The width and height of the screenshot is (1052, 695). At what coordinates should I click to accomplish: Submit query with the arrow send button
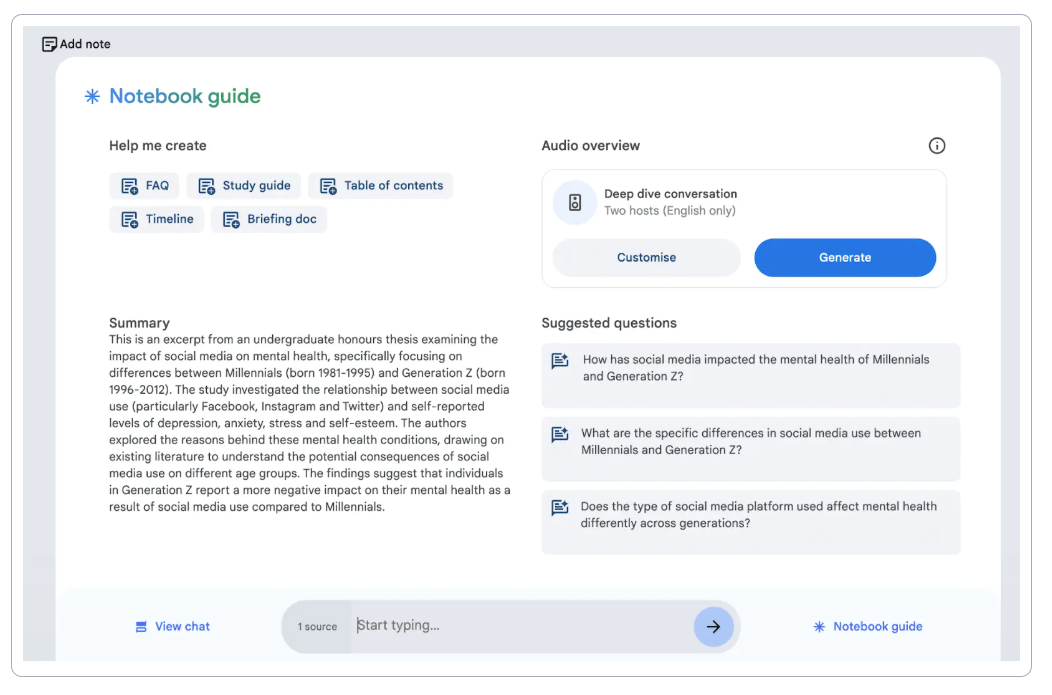tap(713, 626)
